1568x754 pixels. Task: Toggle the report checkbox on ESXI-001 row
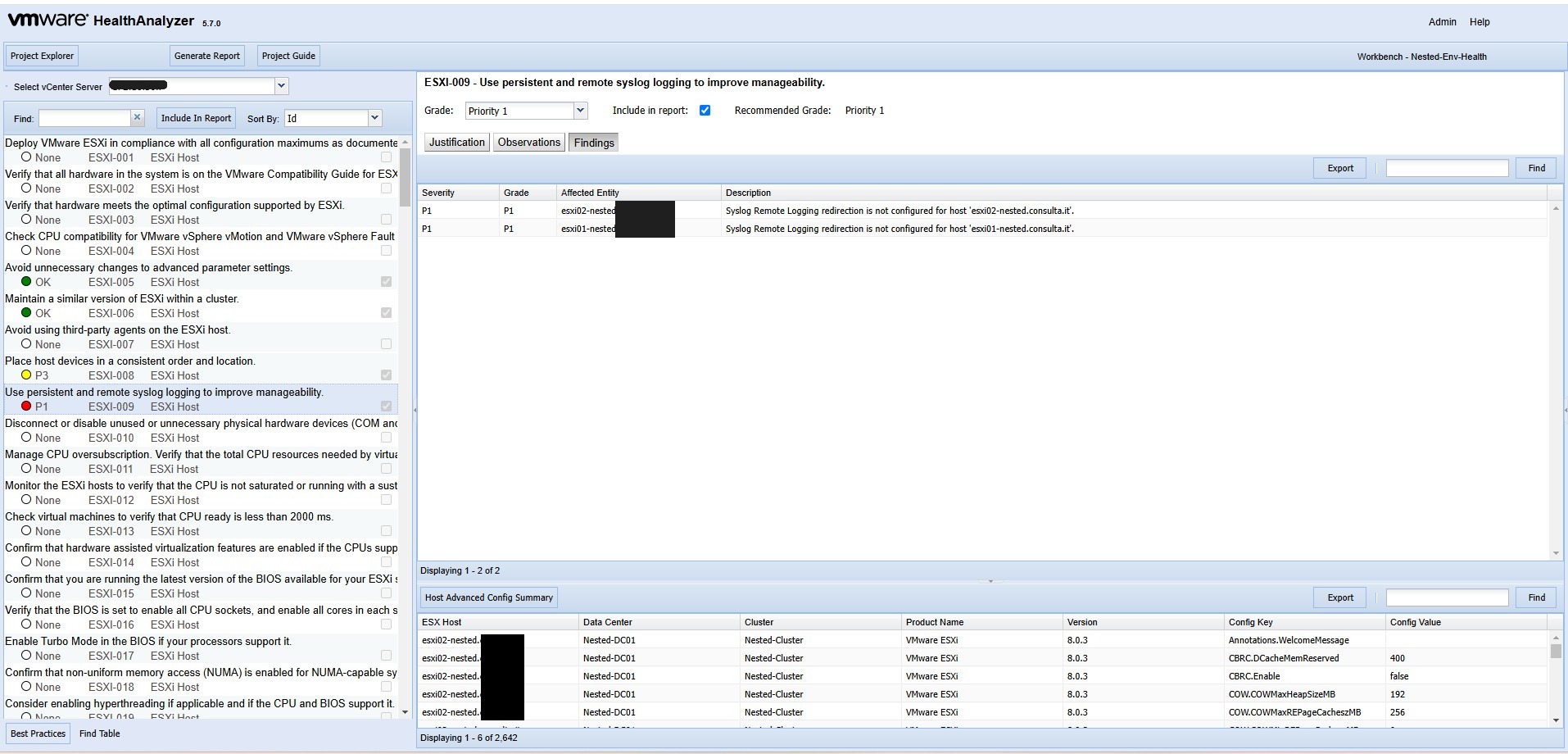click(386, 157)
